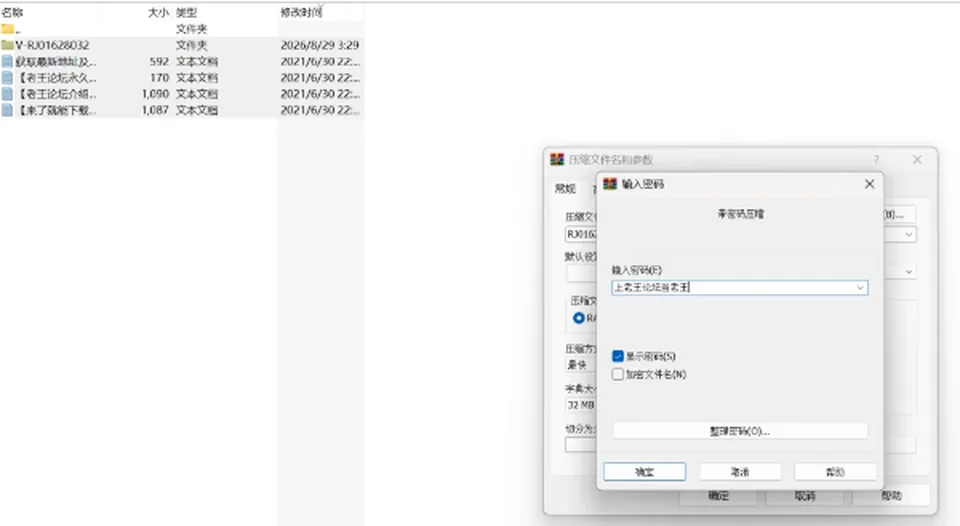
Task: Click the date 2026/8/29 3:29
Action: tap(320, 45)
